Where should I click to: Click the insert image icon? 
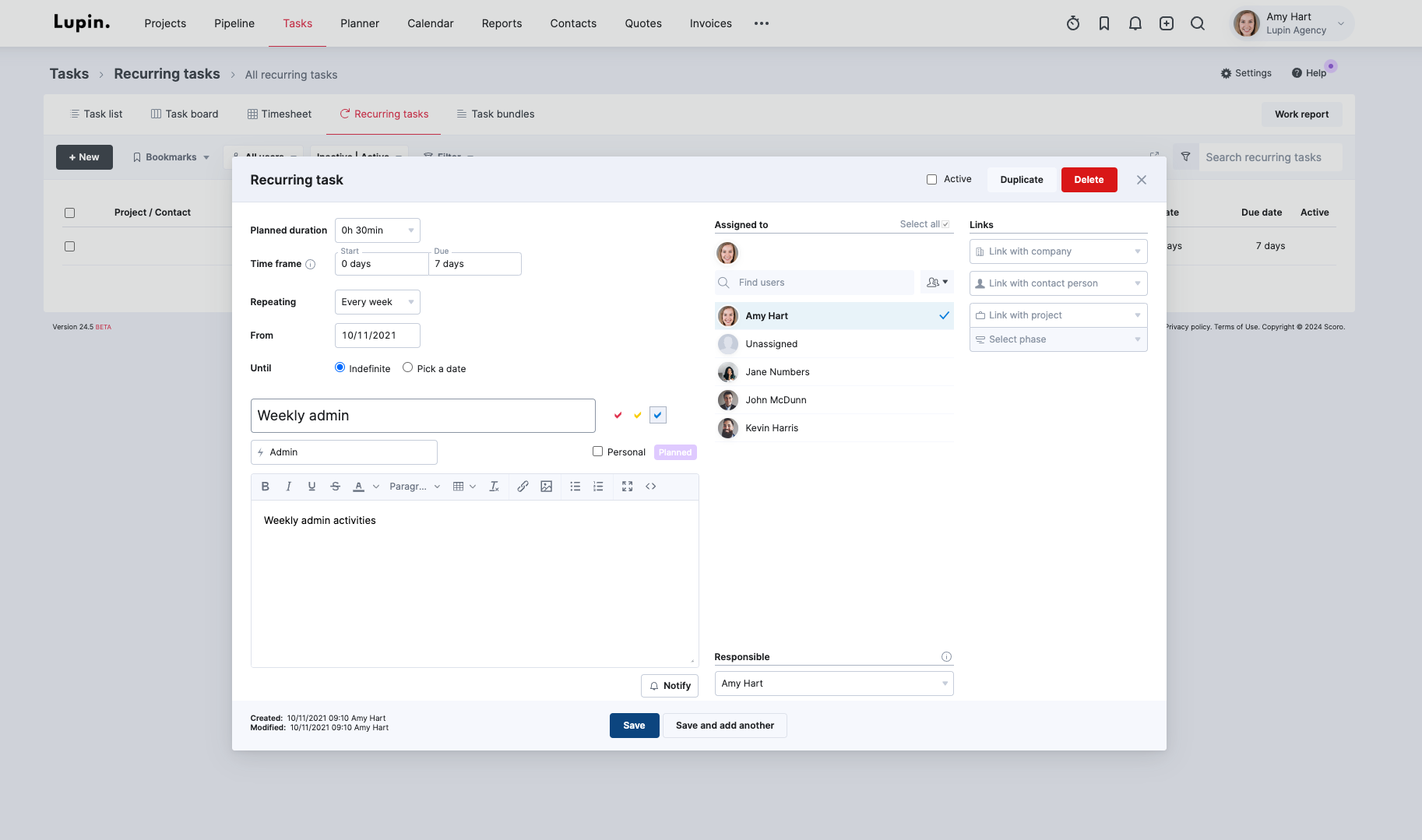(x=546, y=487)
